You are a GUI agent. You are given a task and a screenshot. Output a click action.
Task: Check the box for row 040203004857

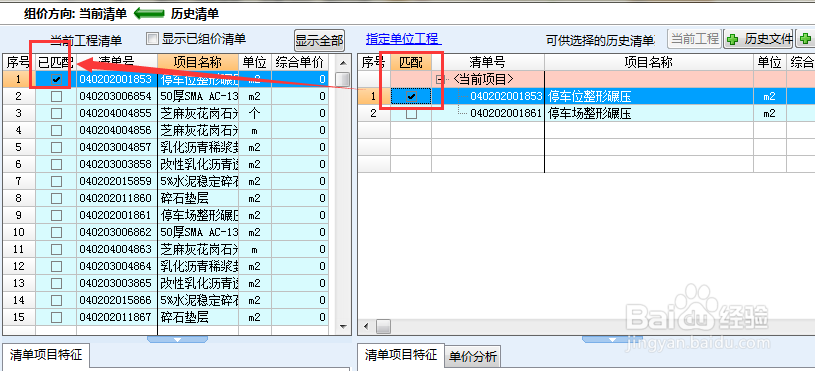56,148
